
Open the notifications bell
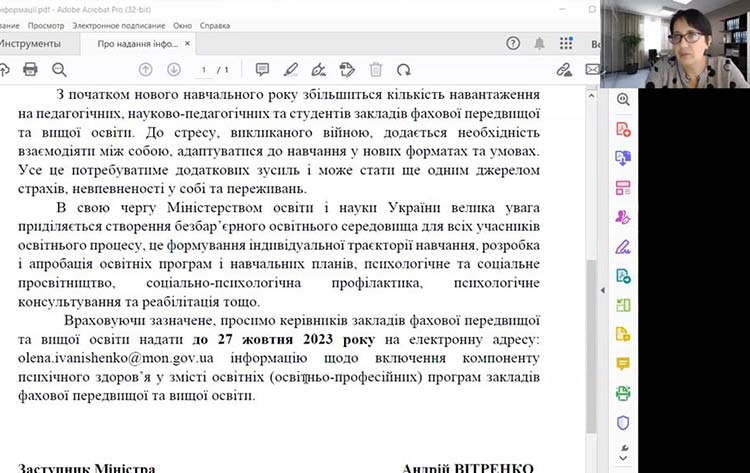540,44
